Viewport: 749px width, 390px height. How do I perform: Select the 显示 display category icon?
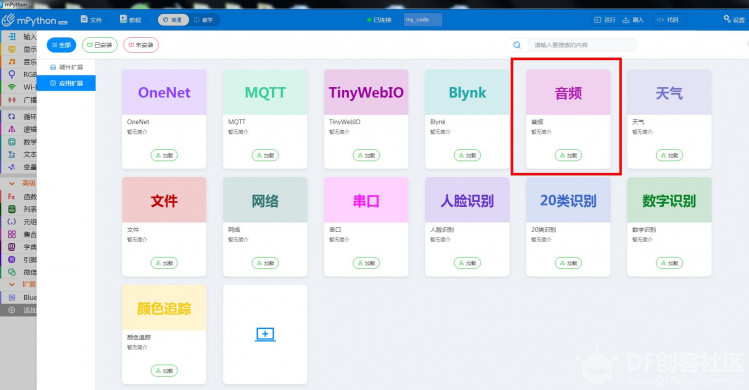pos(12,49)
